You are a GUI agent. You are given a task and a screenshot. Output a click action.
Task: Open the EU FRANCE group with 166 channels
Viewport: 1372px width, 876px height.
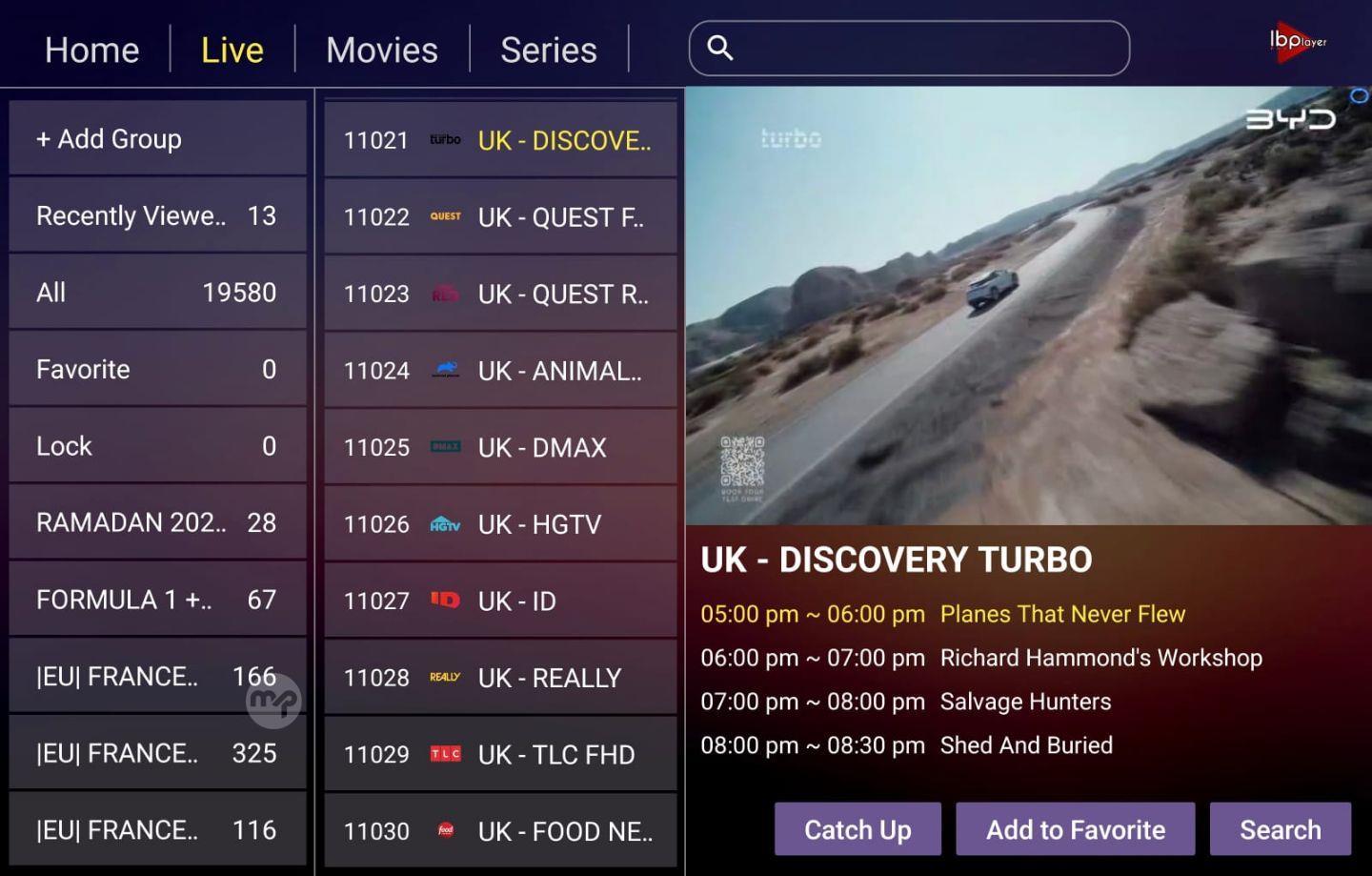click(157, 676)
